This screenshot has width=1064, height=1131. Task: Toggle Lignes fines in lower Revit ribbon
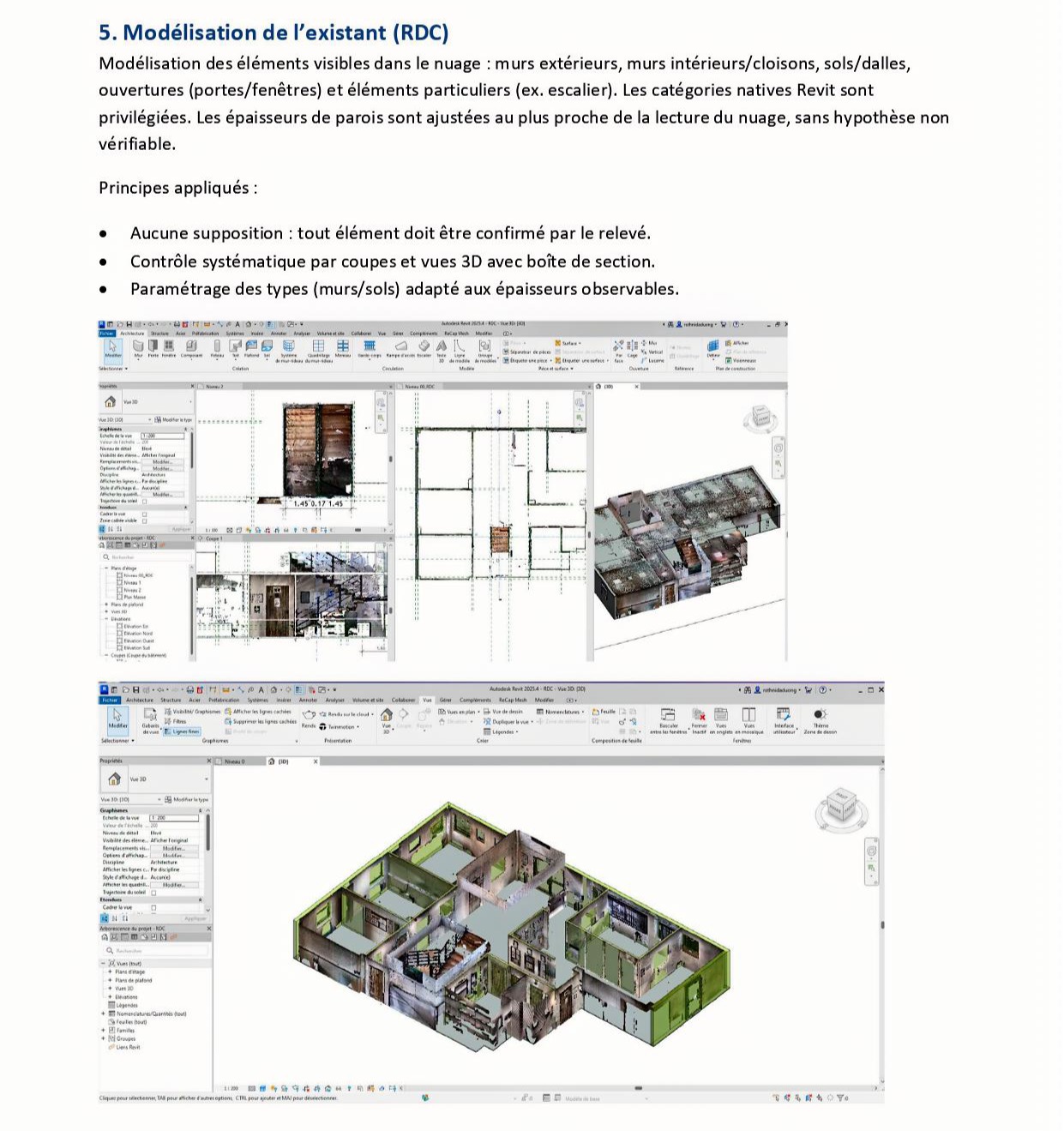pos(181,731)
